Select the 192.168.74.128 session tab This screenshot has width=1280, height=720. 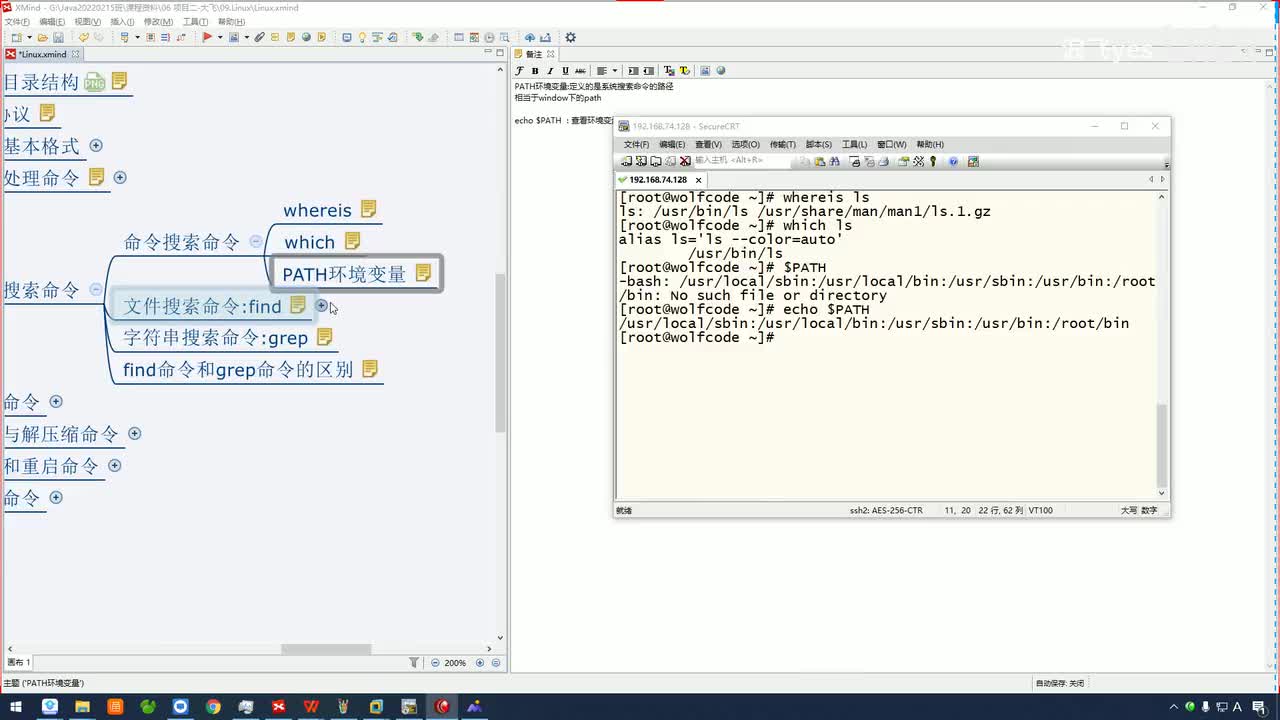click(657, 180)
